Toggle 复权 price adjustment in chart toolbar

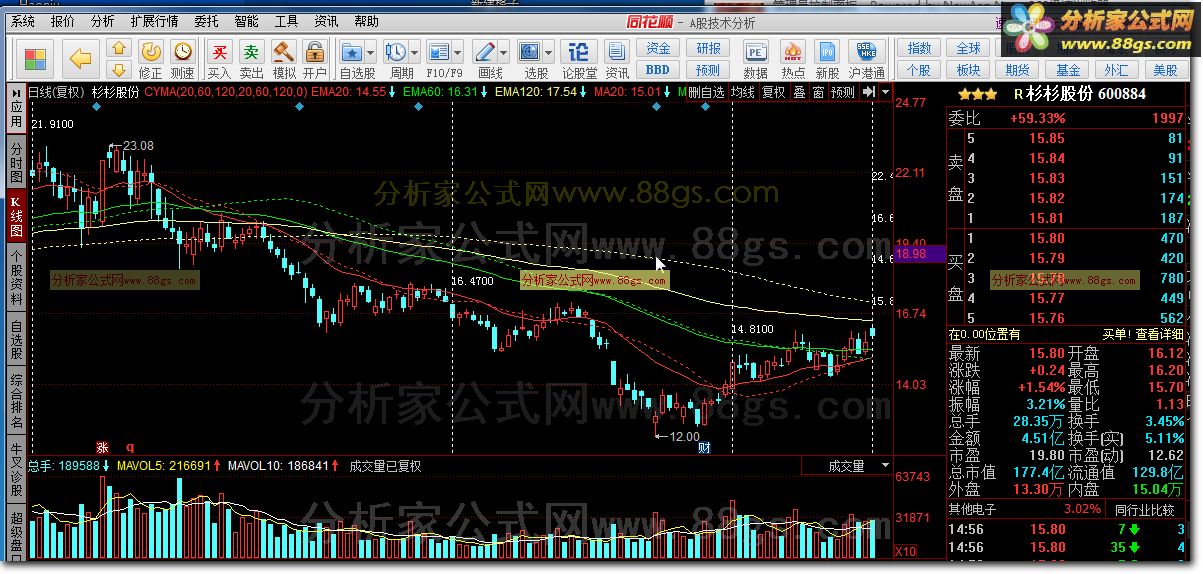tap(774, 92)
